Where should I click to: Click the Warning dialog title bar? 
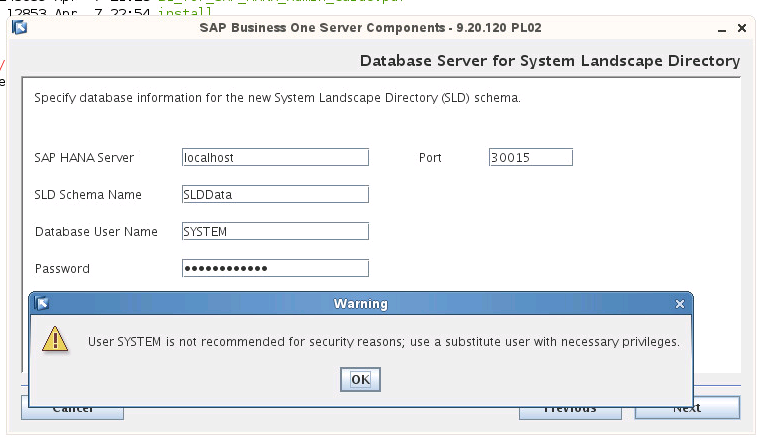point(361,304)
